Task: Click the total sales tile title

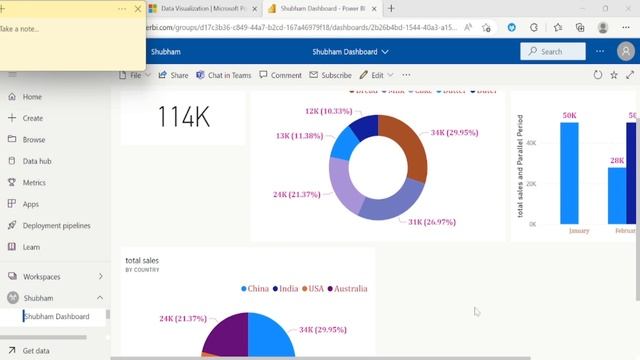Action: [142, 260]
